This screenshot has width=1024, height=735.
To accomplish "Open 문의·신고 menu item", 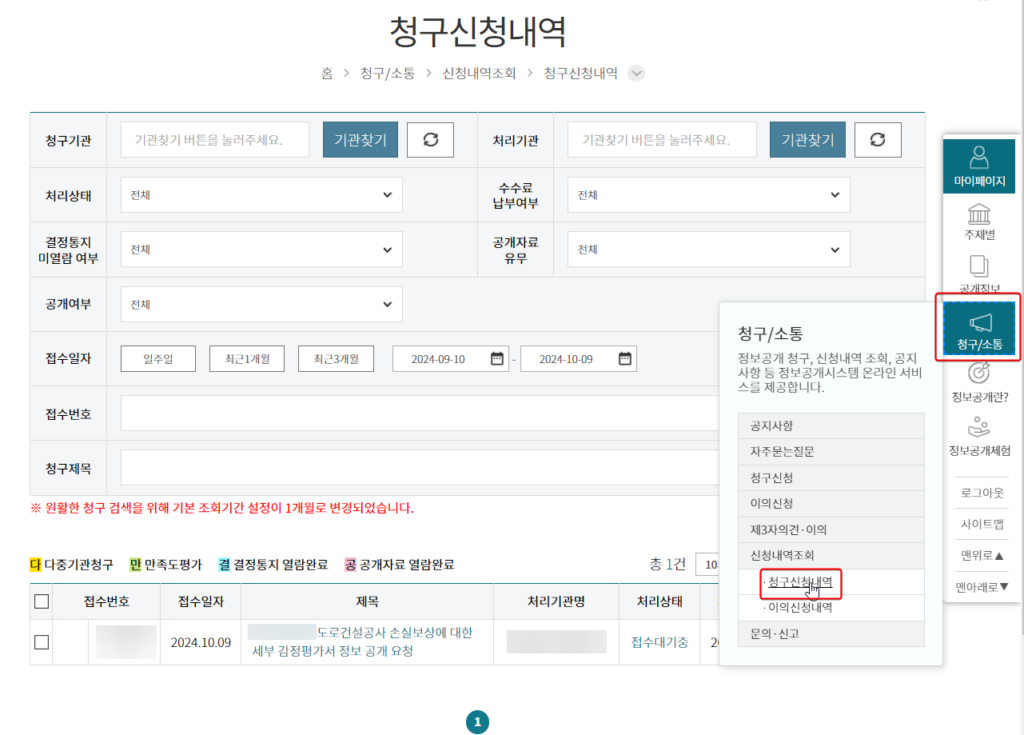I will coord(831,634).
